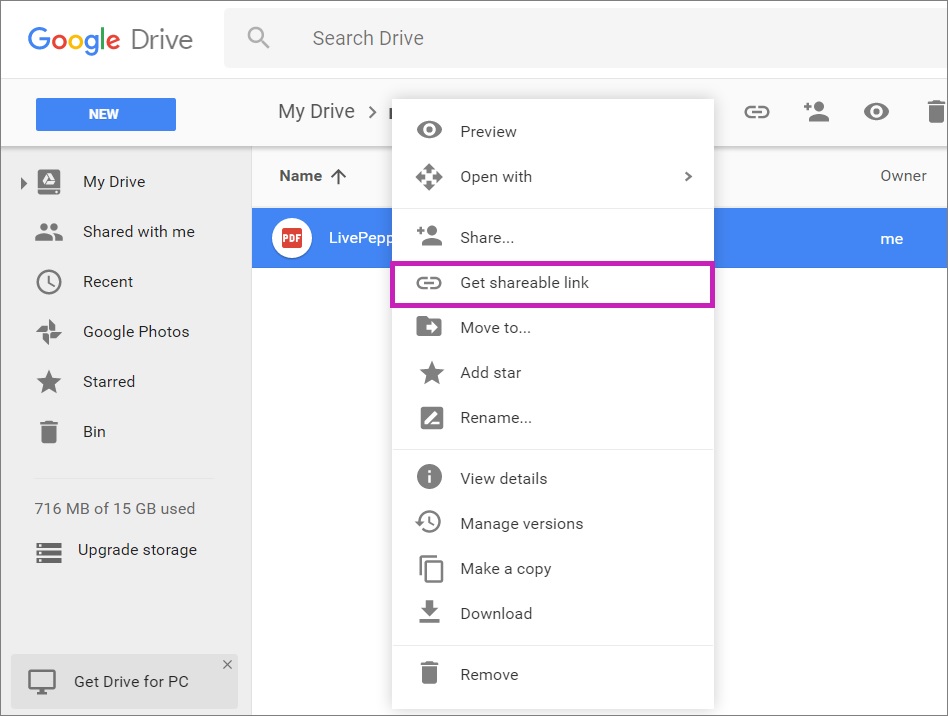Choose Download from the context menu

click(x=553, y=613)
